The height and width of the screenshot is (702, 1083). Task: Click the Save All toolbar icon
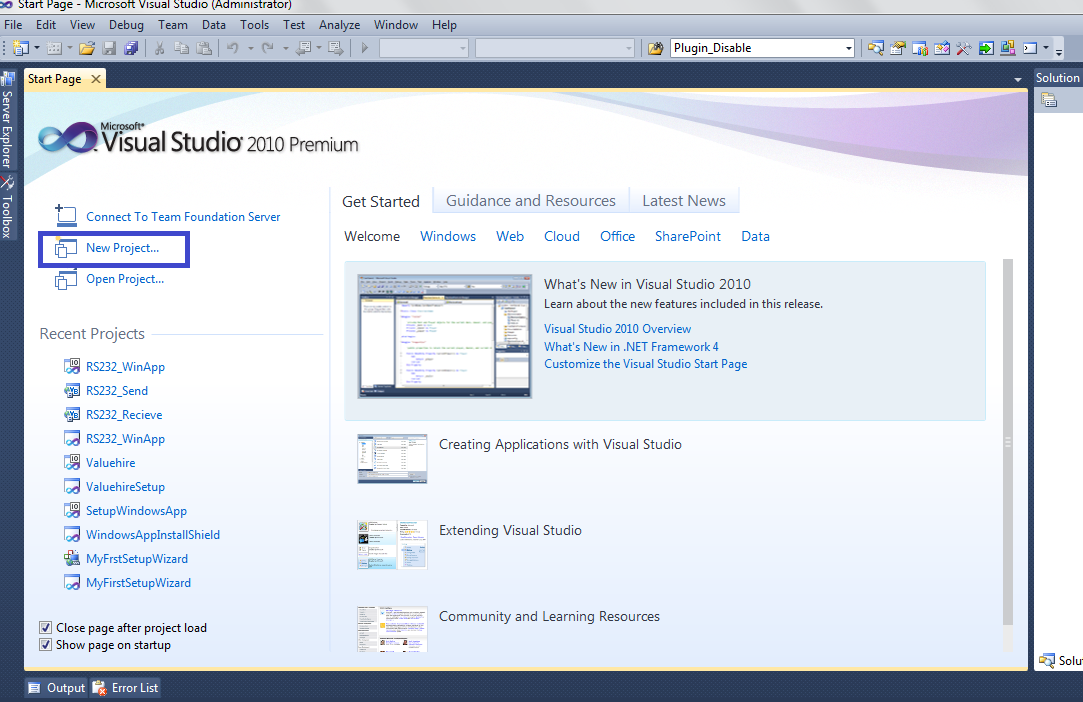pos(130,47)
